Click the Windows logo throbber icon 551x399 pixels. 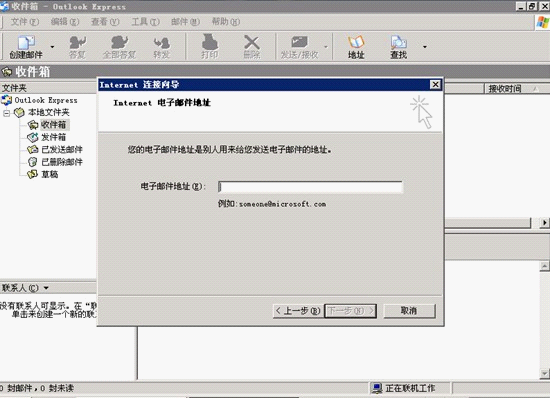click(x=543, y=22)
